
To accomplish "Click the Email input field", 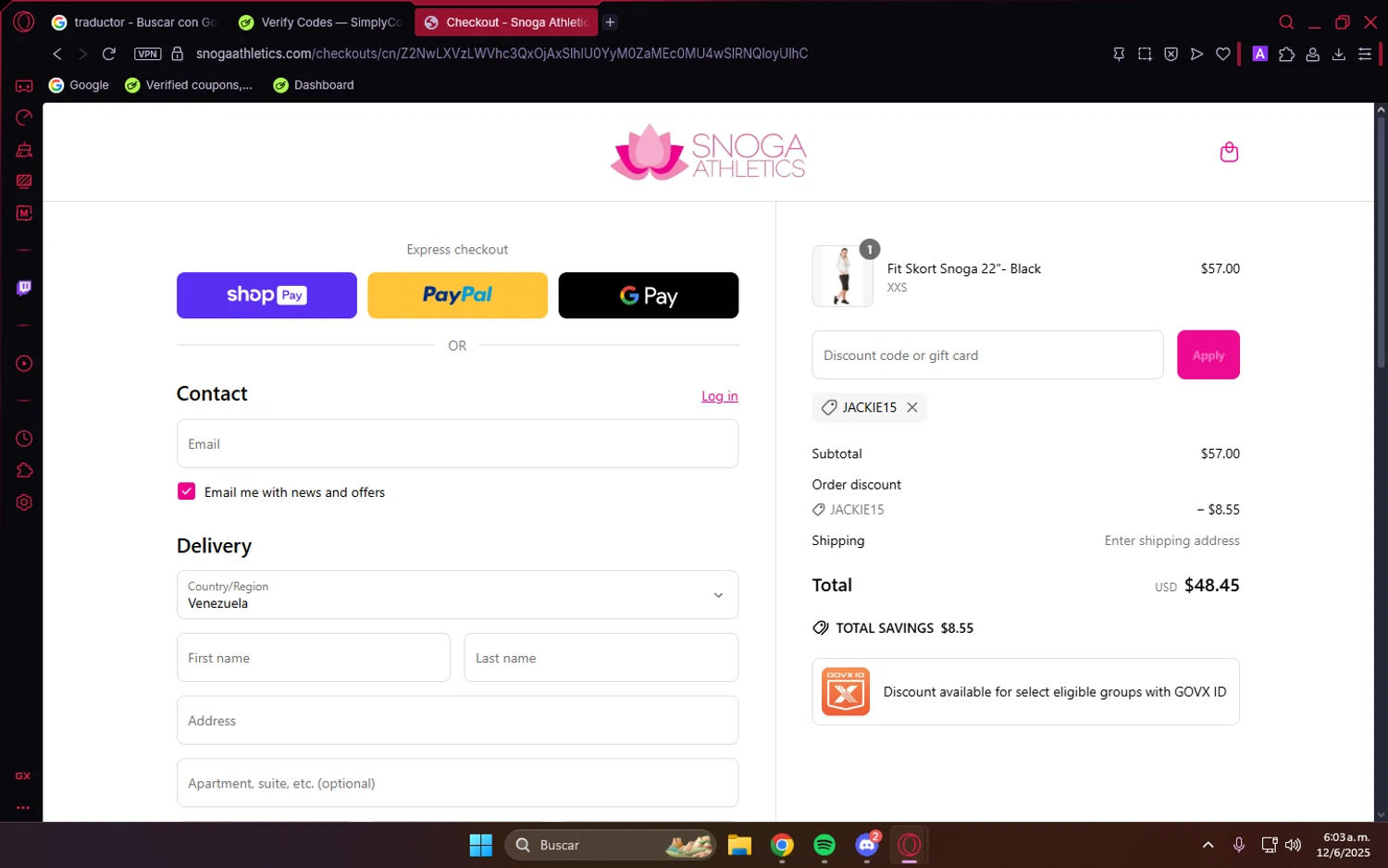I will click(x=457, y=444).
